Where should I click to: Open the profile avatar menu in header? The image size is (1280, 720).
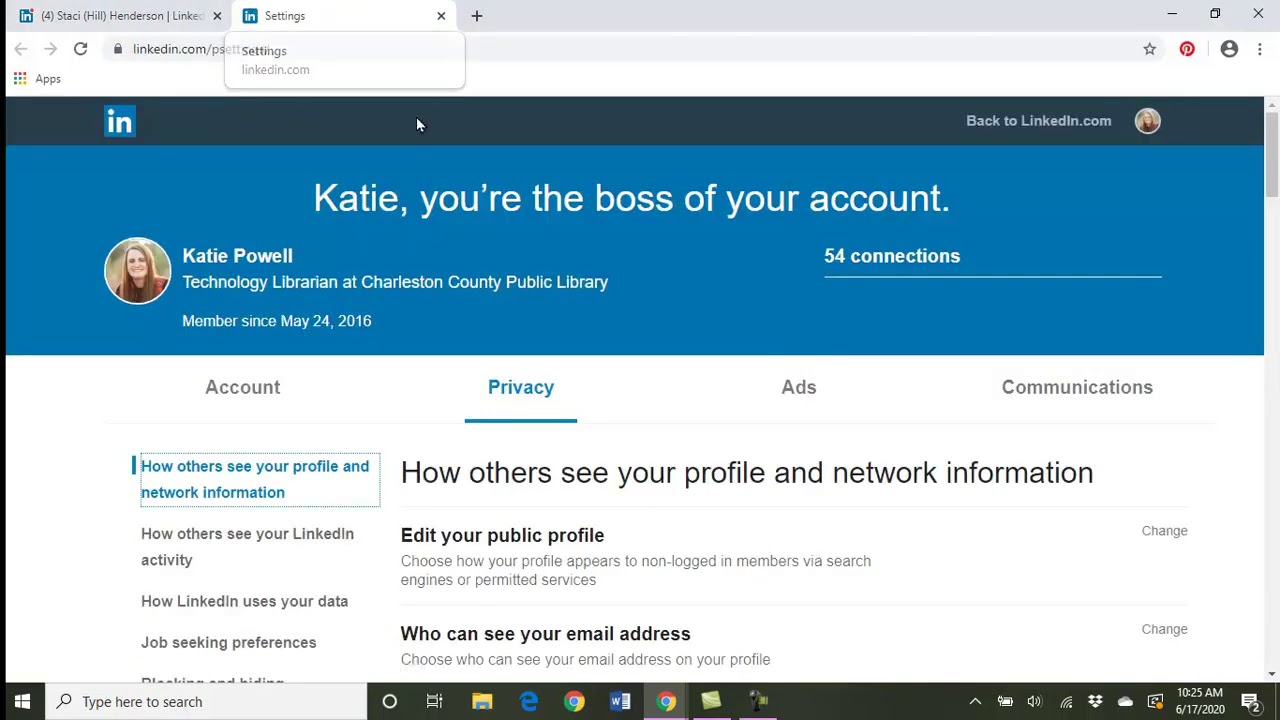point(1147,121)
